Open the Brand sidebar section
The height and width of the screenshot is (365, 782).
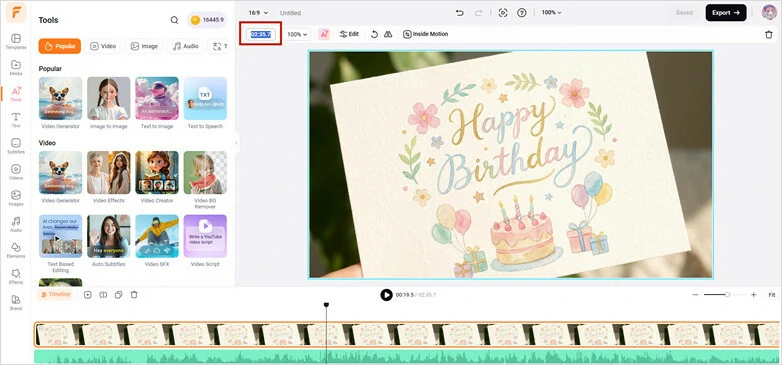coord(16,302)
